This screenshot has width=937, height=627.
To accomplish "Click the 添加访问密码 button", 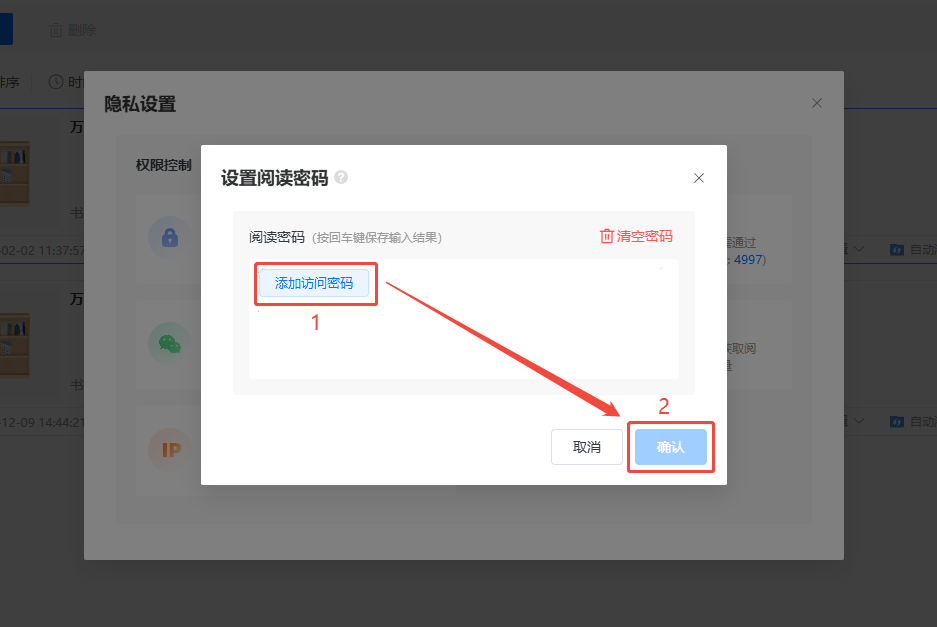I will coord(314,284).
